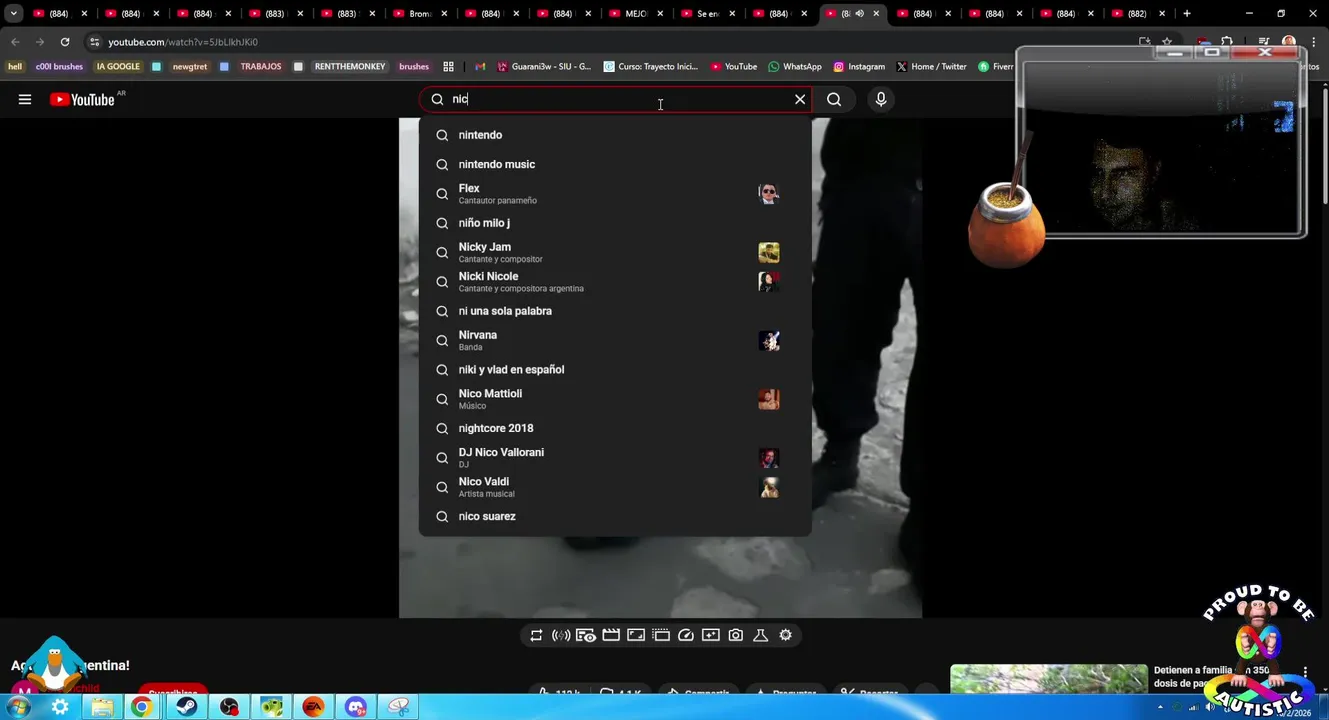Toggle cinema mode clapperboard icon
The height and width of the screenshot is (720, 1329).
click(611, 635)
